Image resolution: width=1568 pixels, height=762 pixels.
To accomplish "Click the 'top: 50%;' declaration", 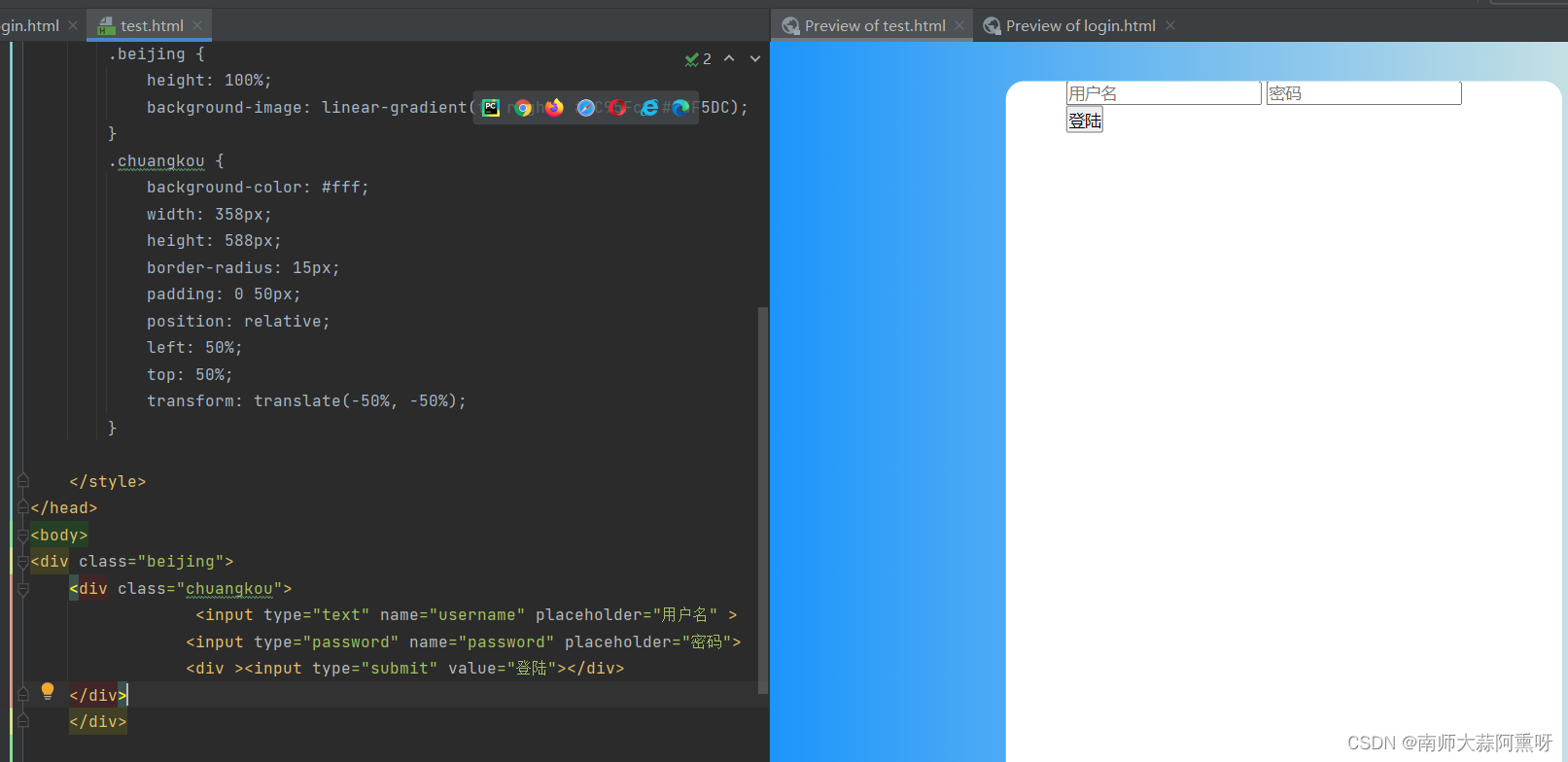I will 190,375.
